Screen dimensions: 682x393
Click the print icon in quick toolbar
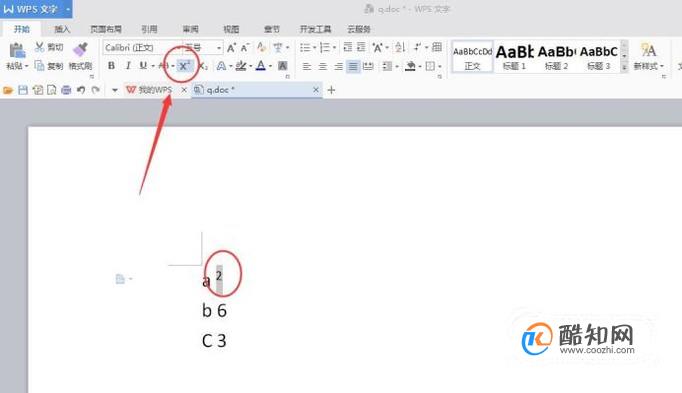[66, 90]
